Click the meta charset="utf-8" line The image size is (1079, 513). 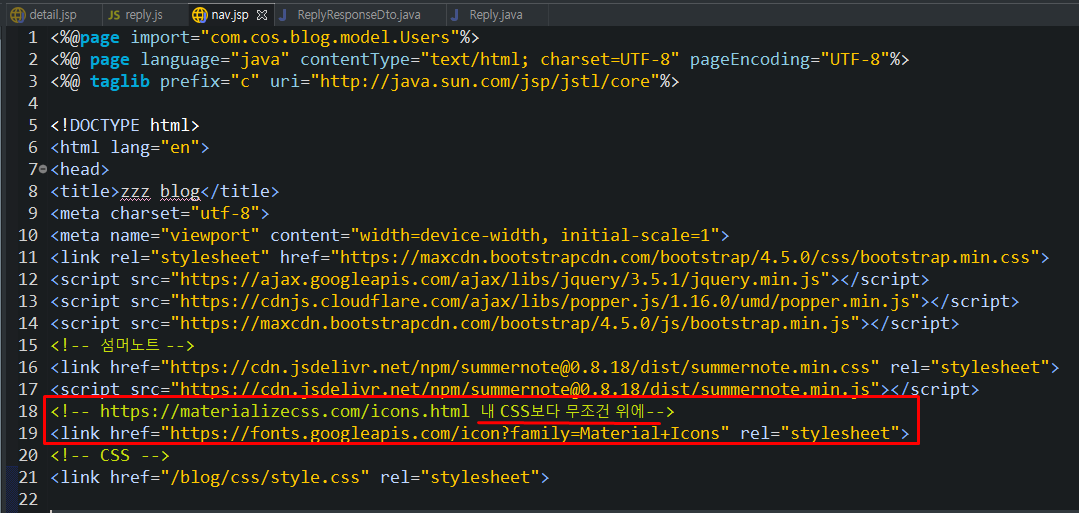[160, 213]
